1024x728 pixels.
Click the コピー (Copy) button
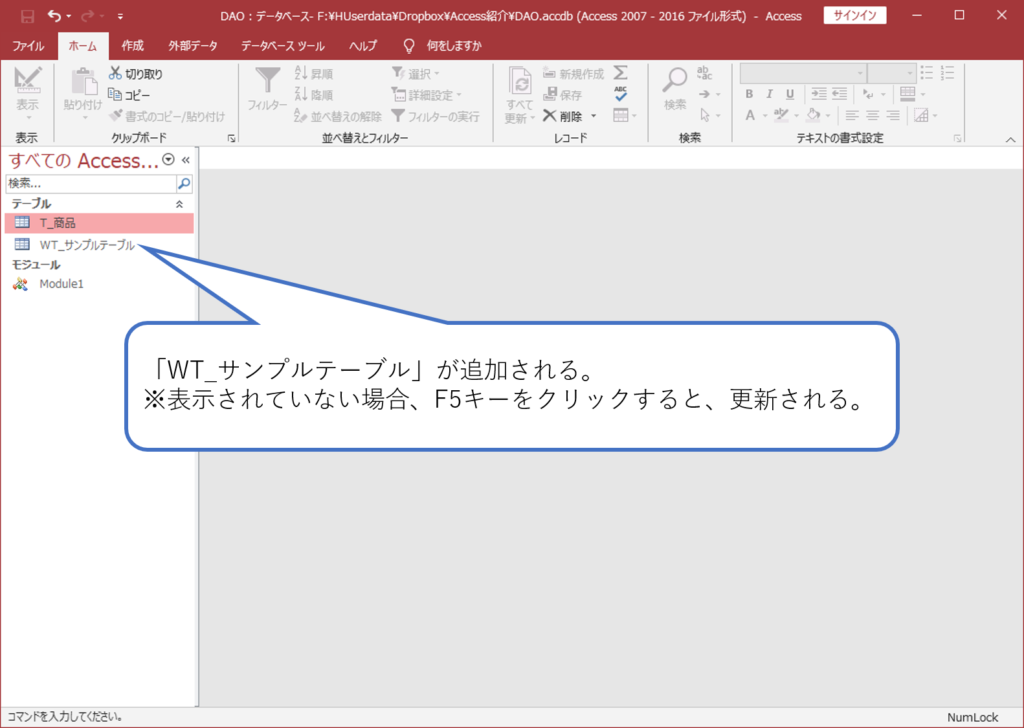[129, 95]
